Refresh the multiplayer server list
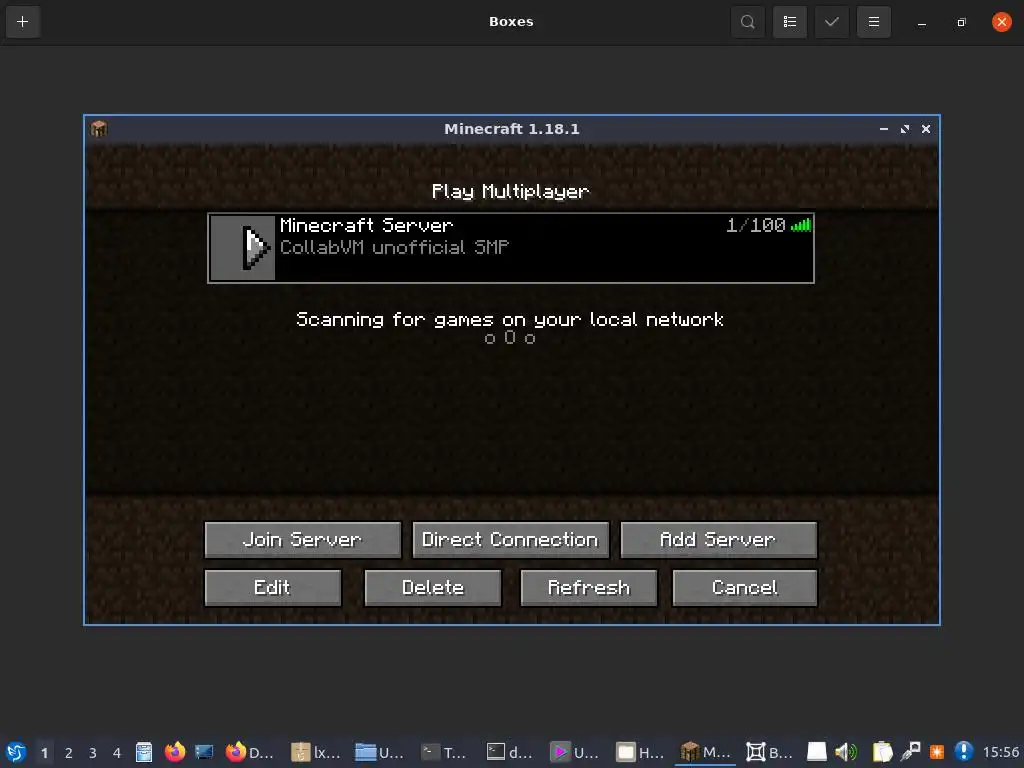1024x768 pixels. tap(588, 588)
